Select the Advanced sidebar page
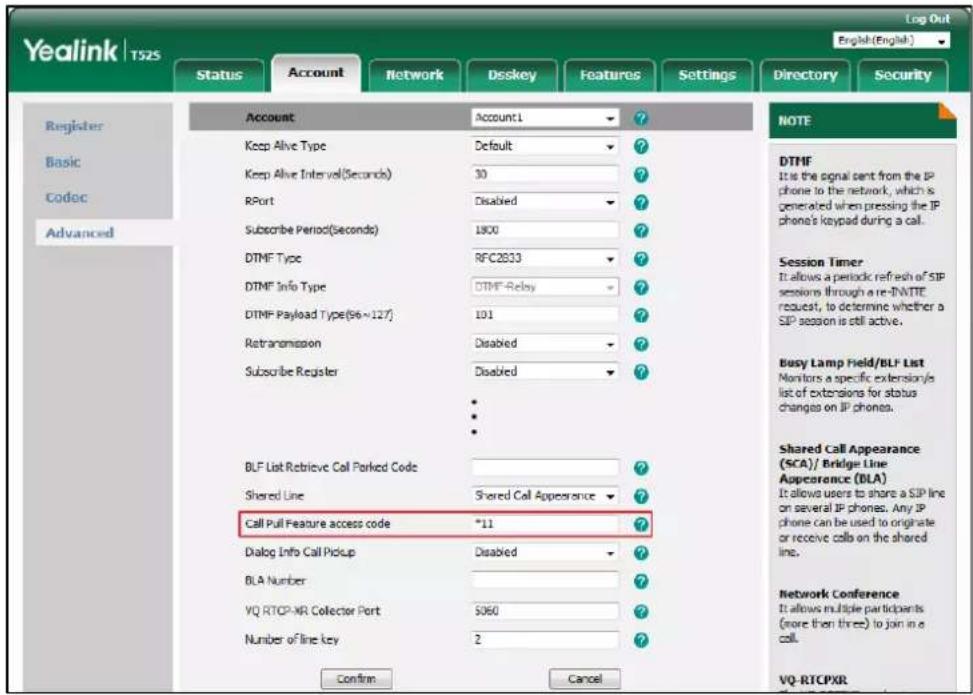973x695 pixels. [79, 233]
